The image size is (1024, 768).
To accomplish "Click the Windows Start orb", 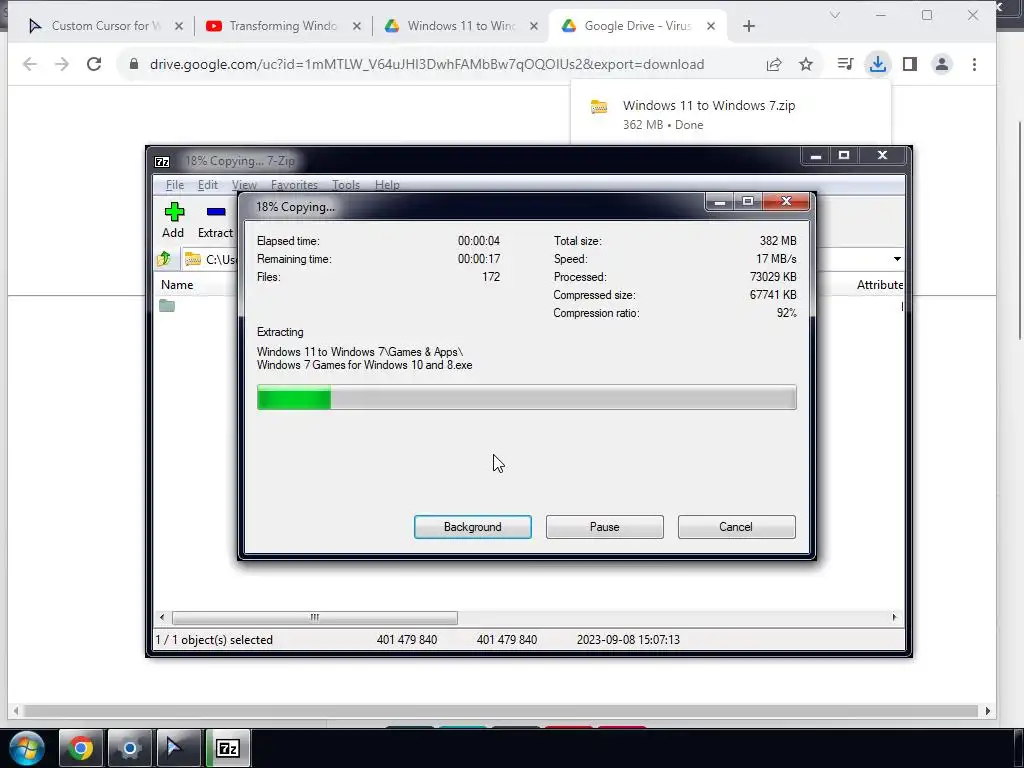I will pos(27,748).
